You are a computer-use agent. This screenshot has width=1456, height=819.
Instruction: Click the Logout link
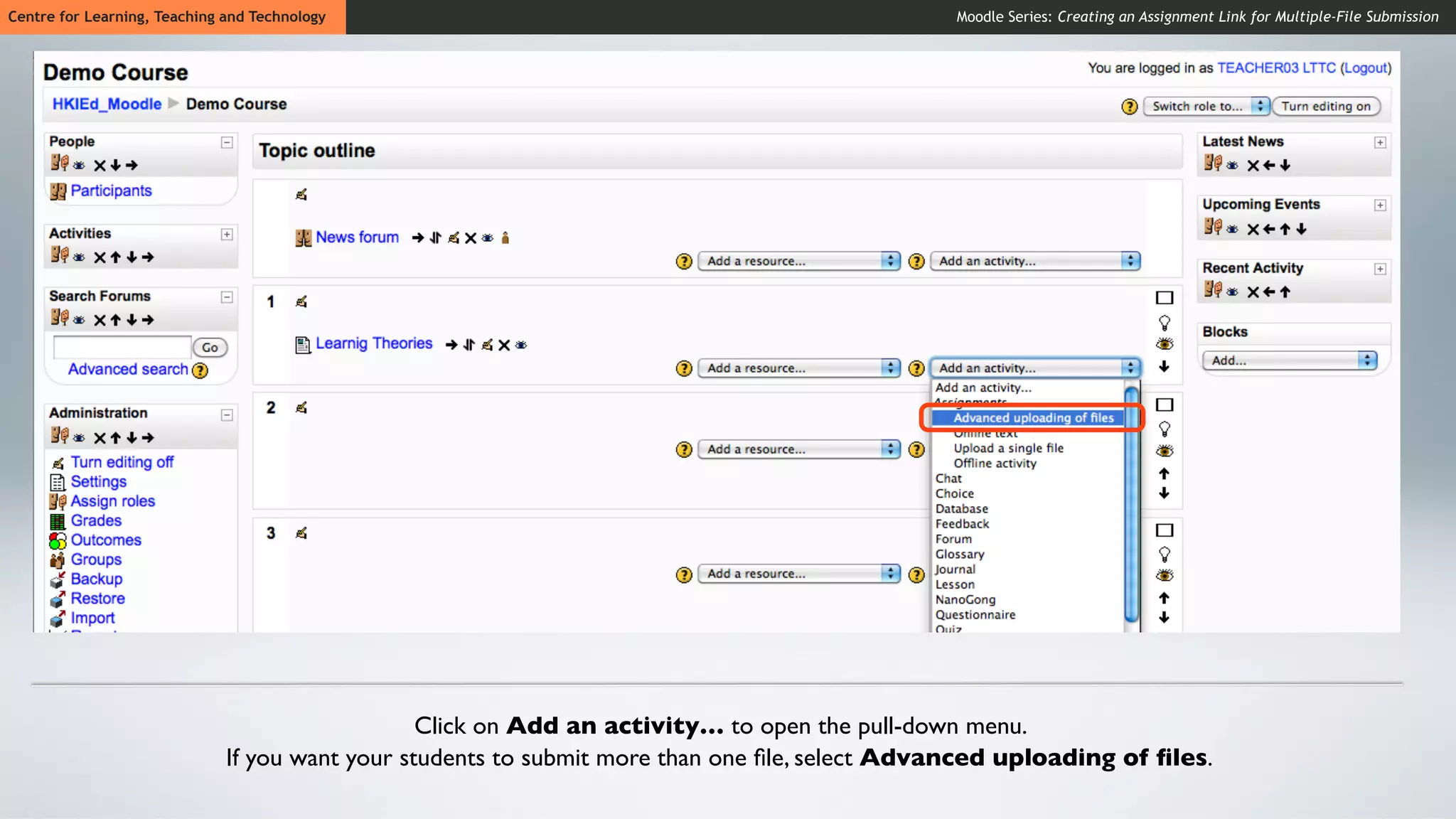(1366, 68)
